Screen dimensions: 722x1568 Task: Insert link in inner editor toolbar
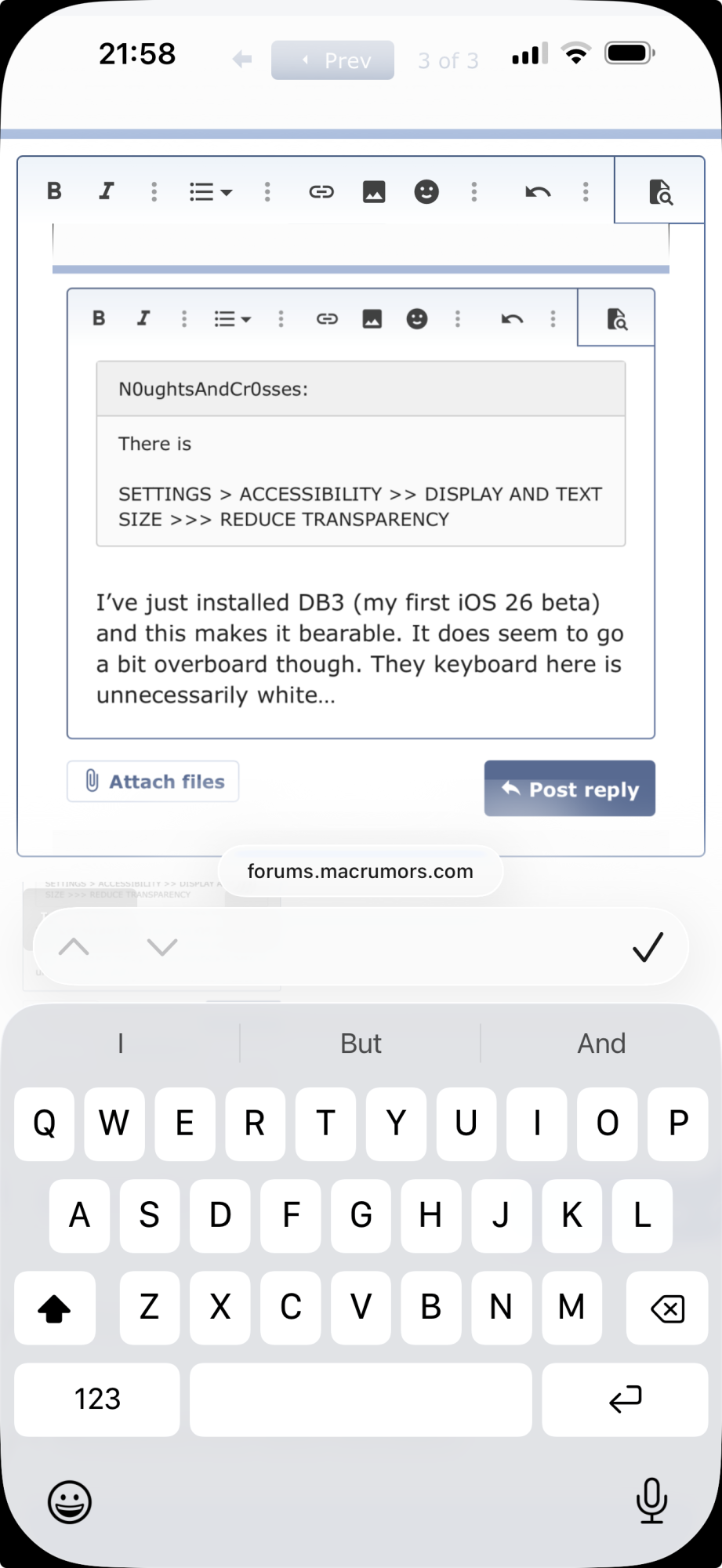[327, 318]
